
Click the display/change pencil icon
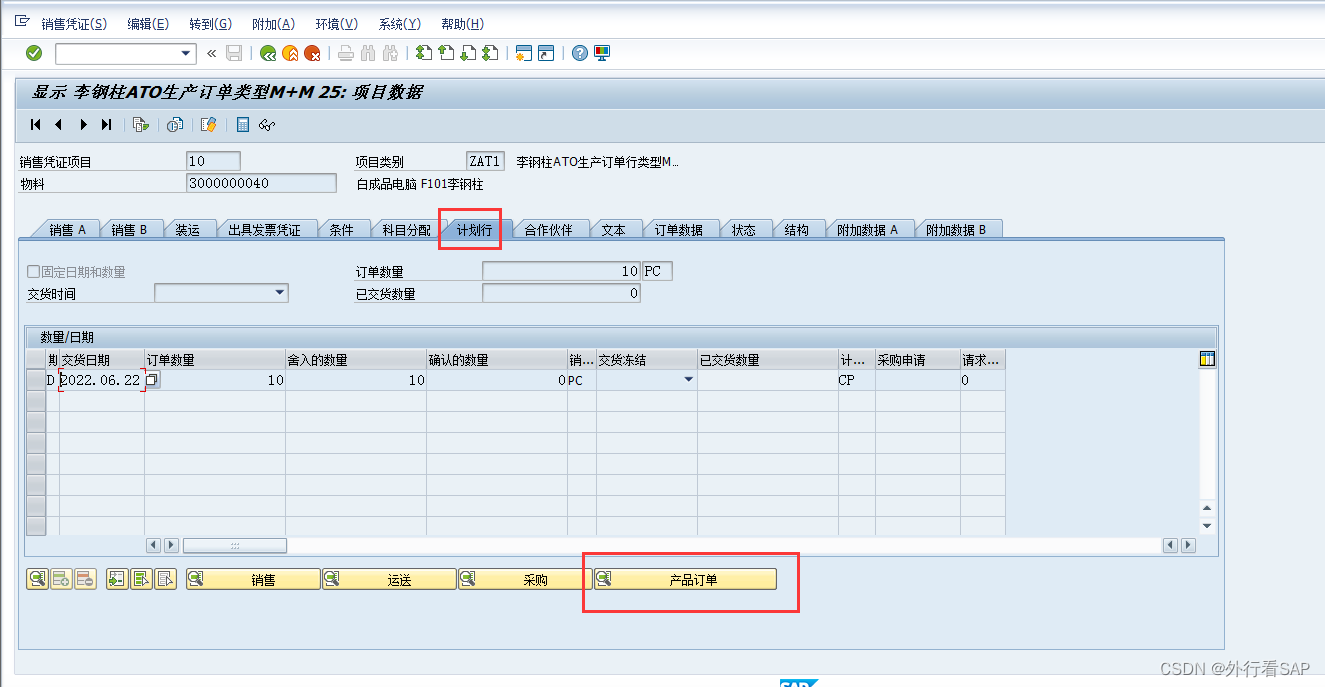(208, 124)
